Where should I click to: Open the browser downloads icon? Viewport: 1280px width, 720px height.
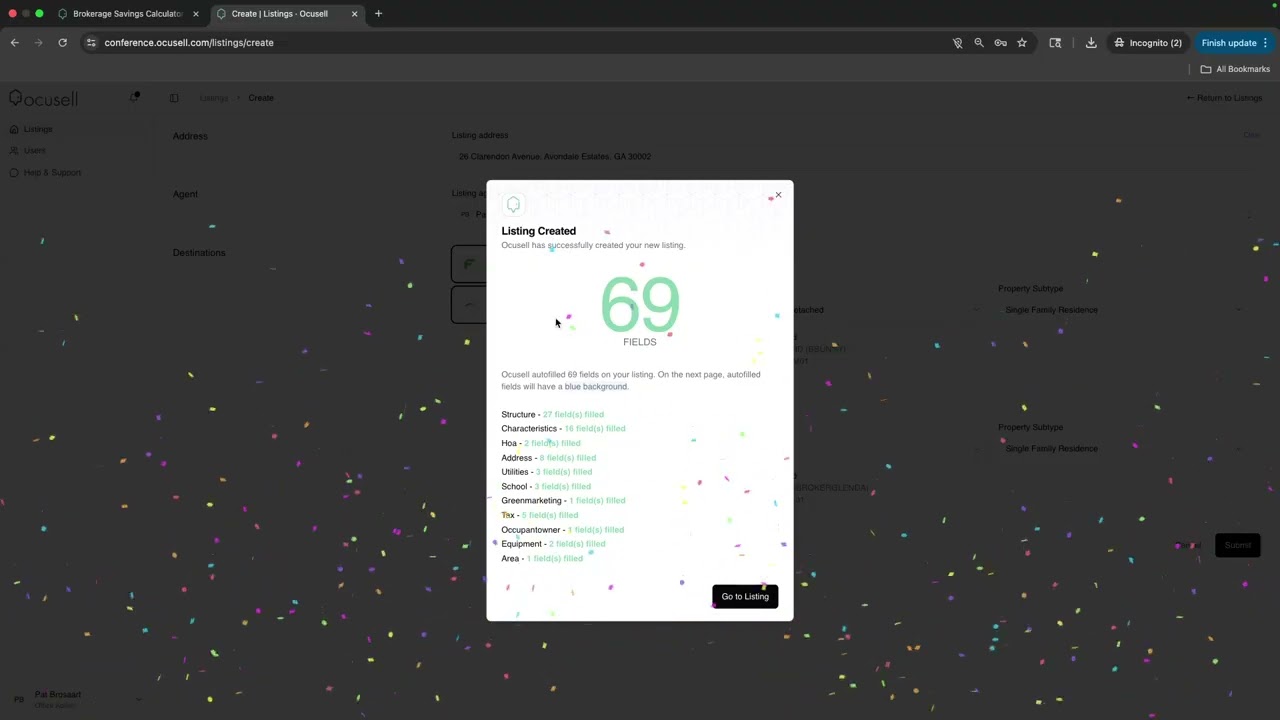(1091, 43)
